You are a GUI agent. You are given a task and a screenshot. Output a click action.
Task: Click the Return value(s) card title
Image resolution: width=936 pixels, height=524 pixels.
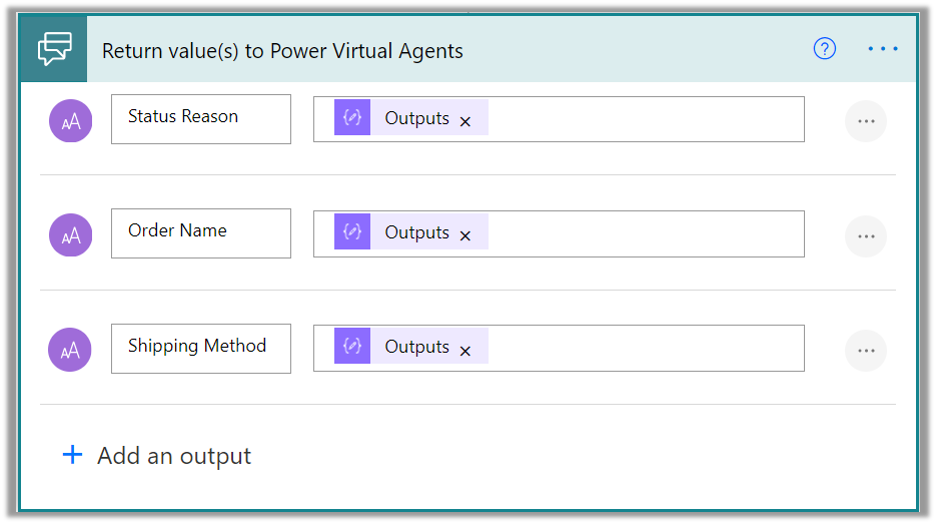tap(283, 50)
